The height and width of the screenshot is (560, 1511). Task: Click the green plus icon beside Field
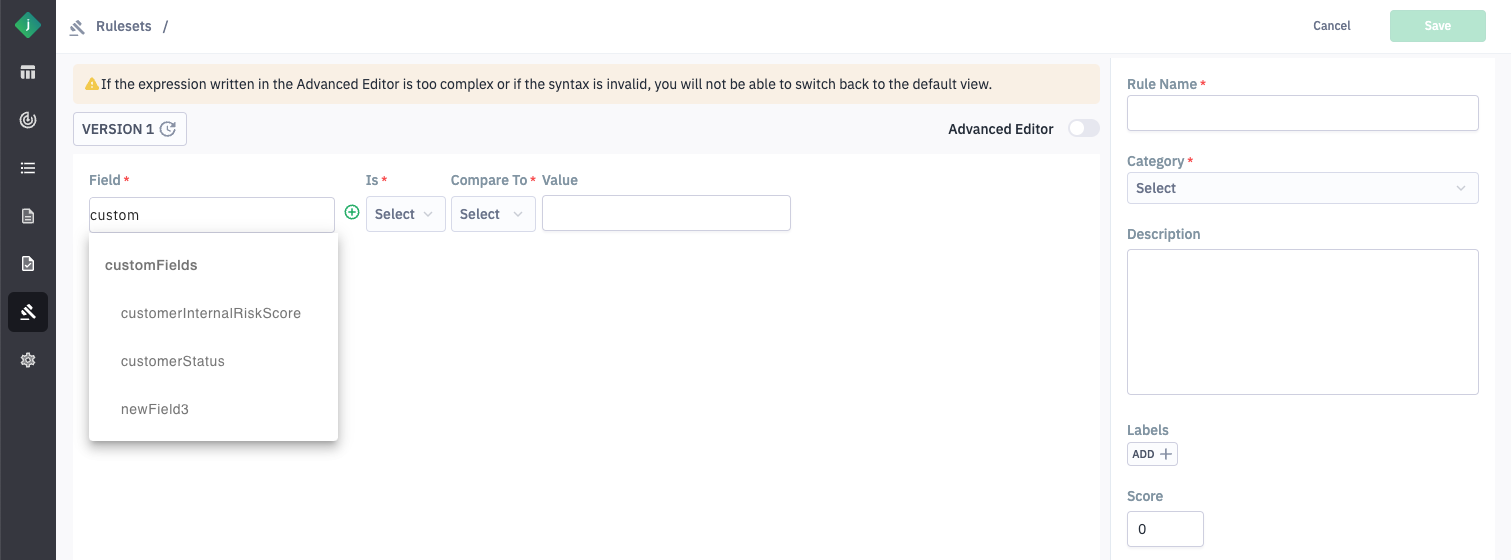[x=352, y=213]
